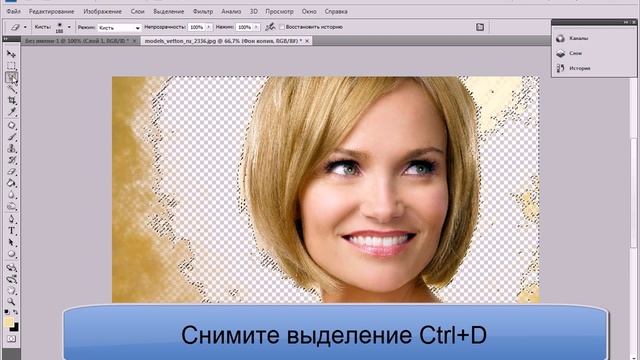Open the Изображение menu
The width and height of the screenshot is (640, 360).
pyautogui.click(x=102, y=11)
